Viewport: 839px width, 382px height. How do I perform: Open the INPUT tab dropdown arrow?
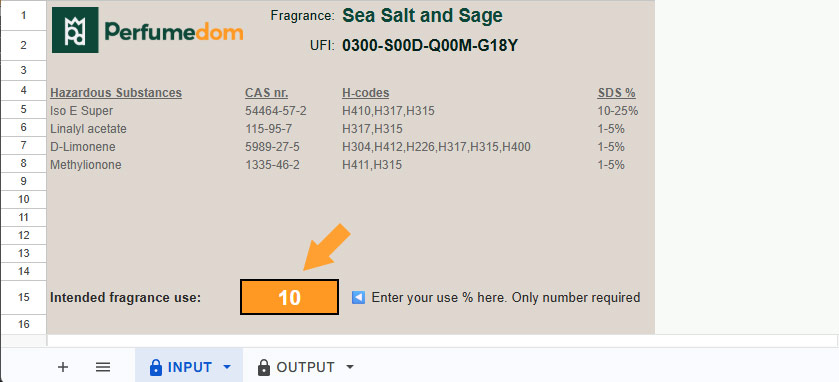coord(227,367)
